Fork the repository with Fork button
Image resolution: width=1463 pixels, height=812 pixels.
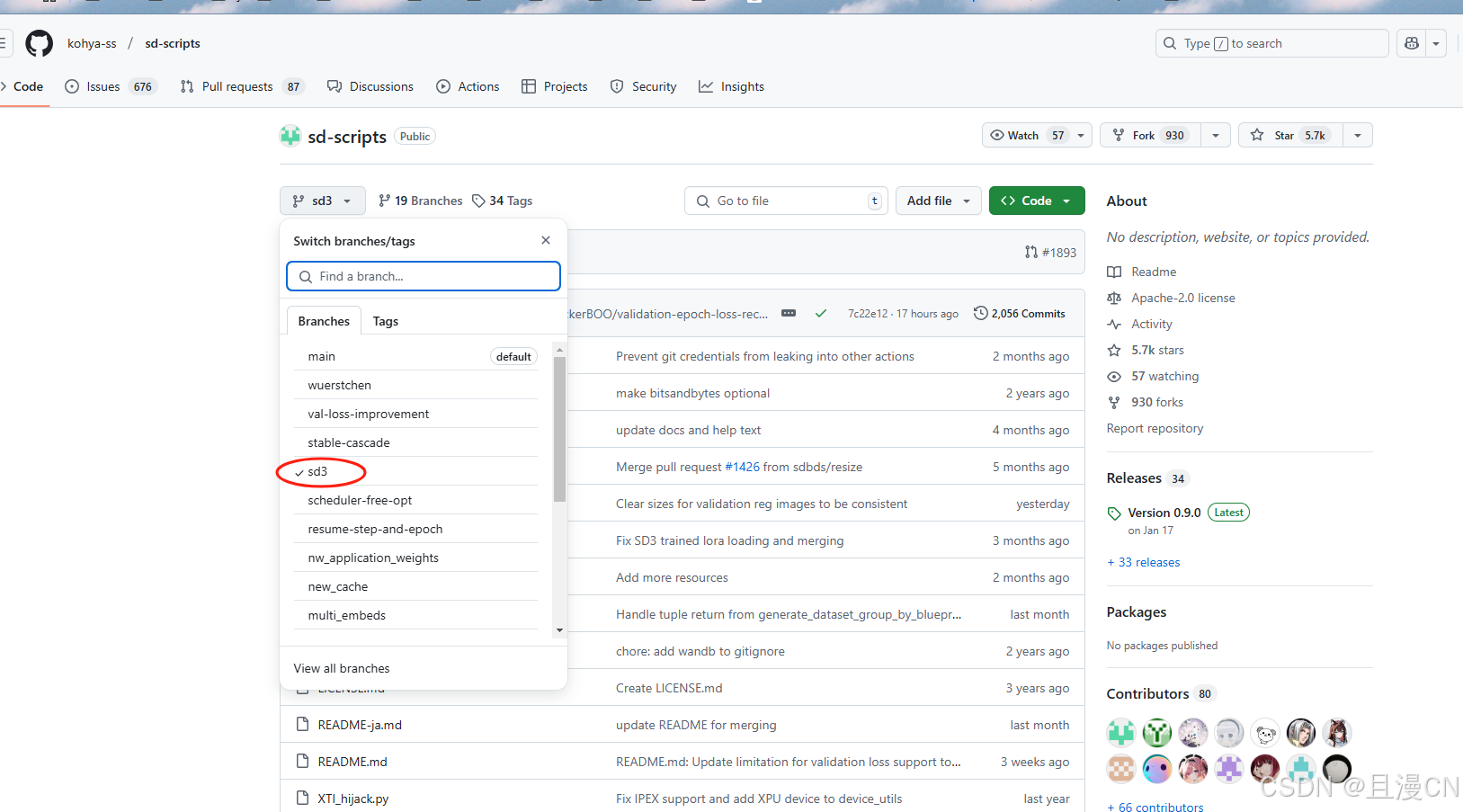[x=1150, y=135]
